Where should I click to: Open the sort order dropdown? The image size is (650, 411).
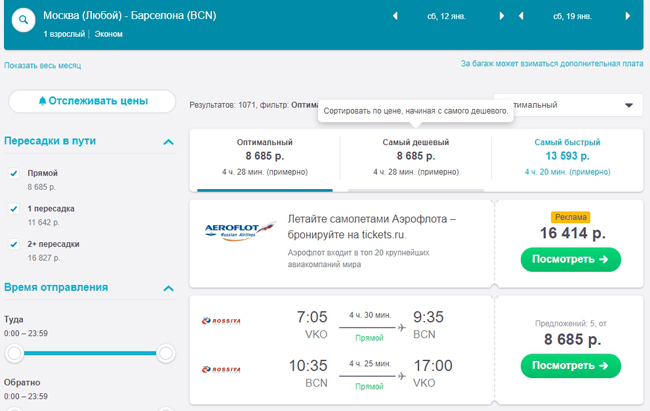coord(568,105)
